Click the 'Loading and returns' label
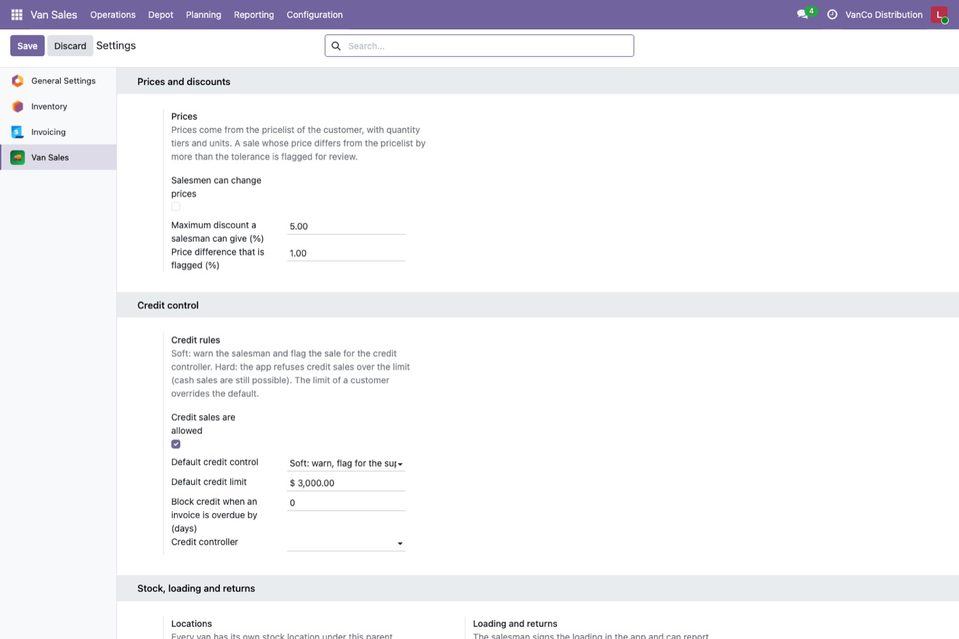This screenshot has width=959, height=639. 515,624
